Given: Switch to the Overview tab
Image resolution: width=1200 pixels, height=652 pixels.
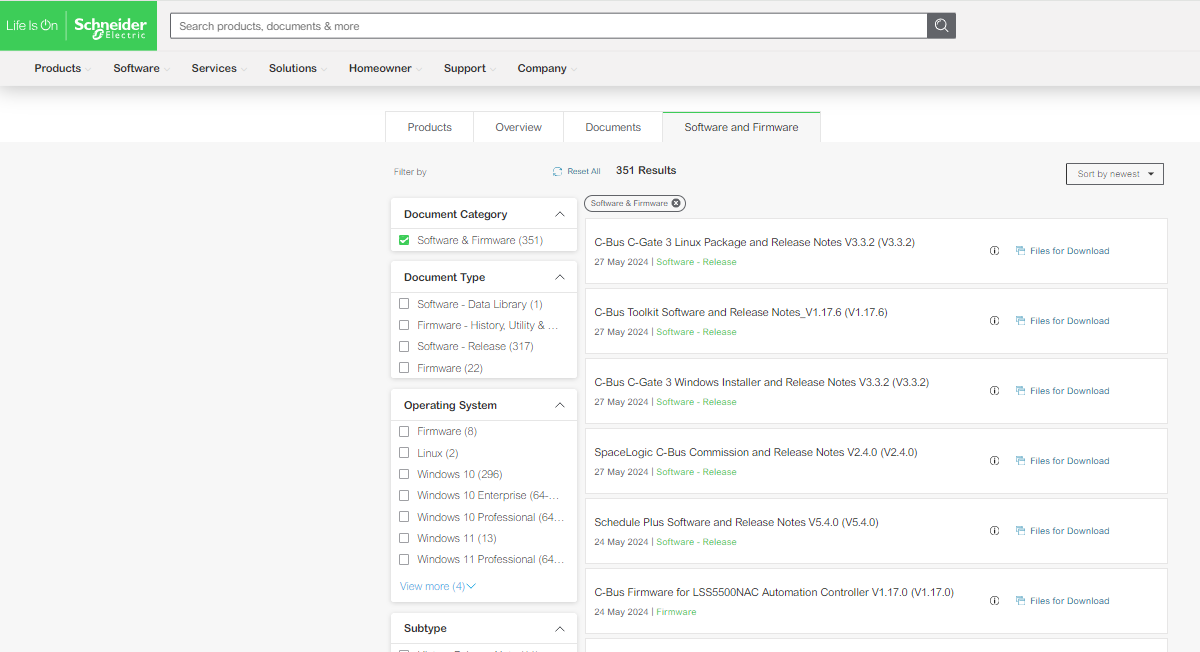Looking at the screenshot, I should 519,127.
